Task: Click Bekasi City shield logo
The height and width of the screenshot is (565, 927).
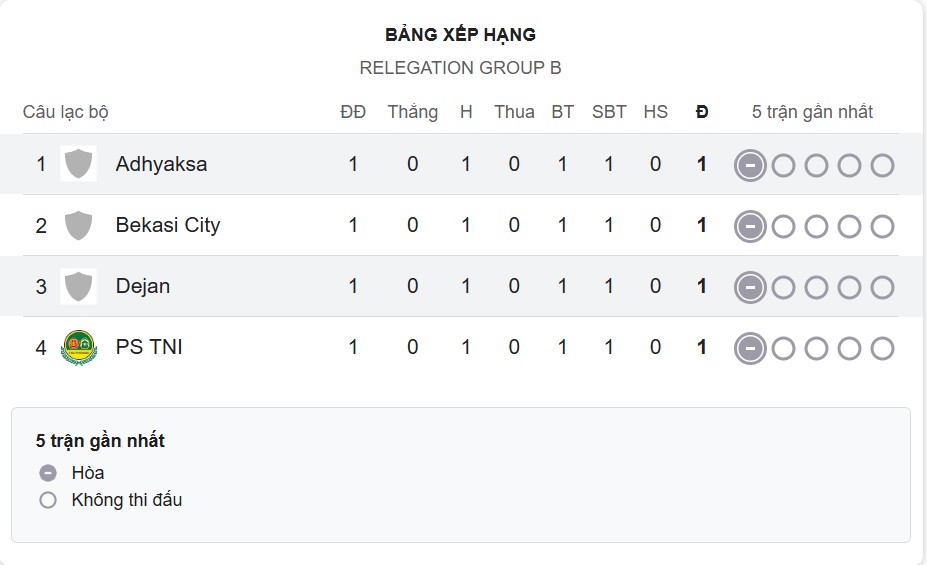Action: [x=78, y=225]
